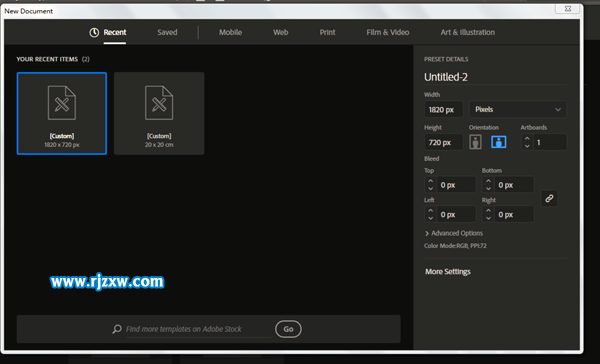Screen dimensions: 600x364
Task: Click the Adobe Stock search magnifier icon
Action: pyautogui.click(x=117, y=329)
